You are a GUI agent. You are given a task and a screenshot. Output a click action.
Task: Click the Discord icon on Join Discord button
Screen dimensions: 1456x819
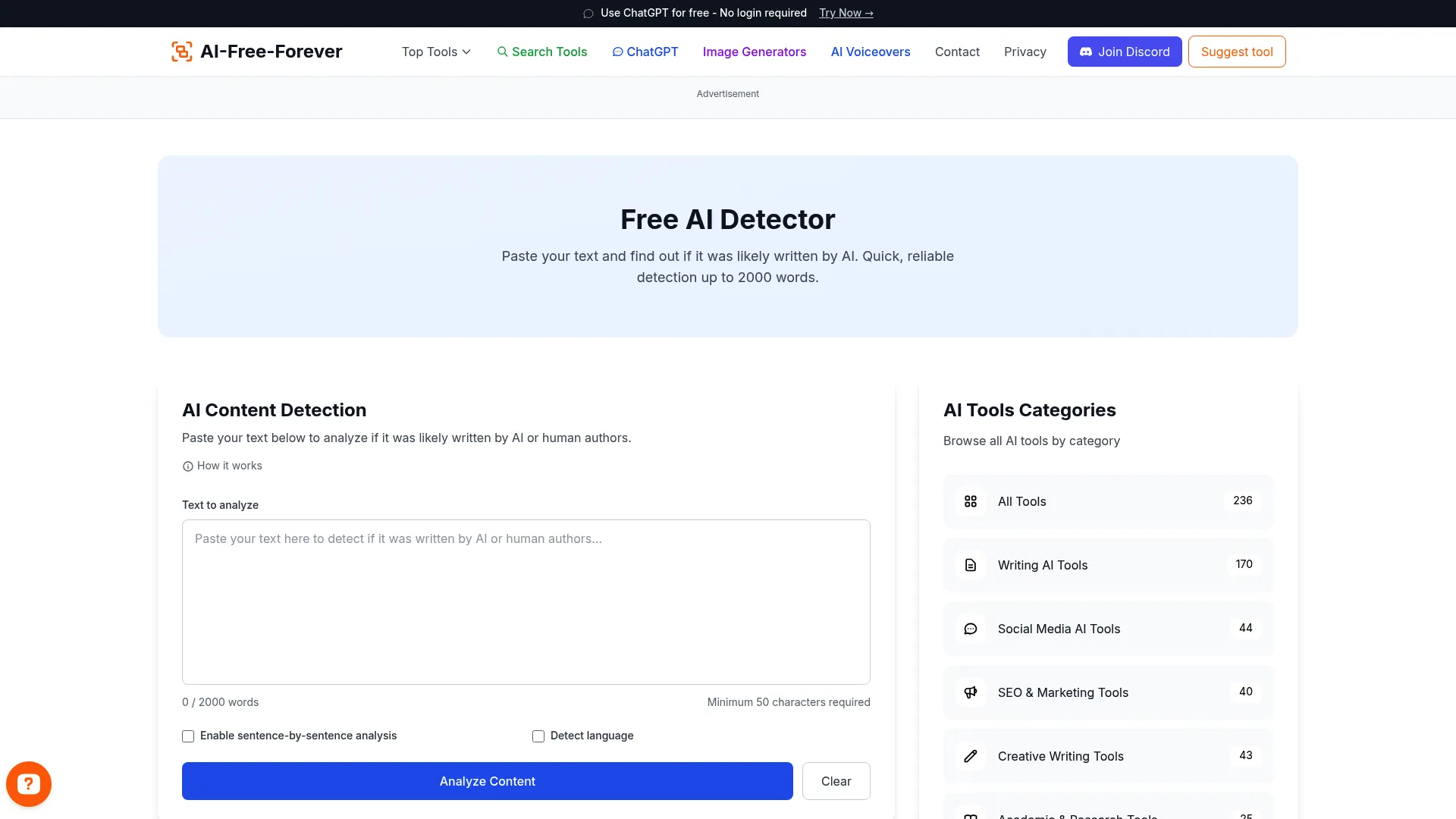coord(1086,52)
